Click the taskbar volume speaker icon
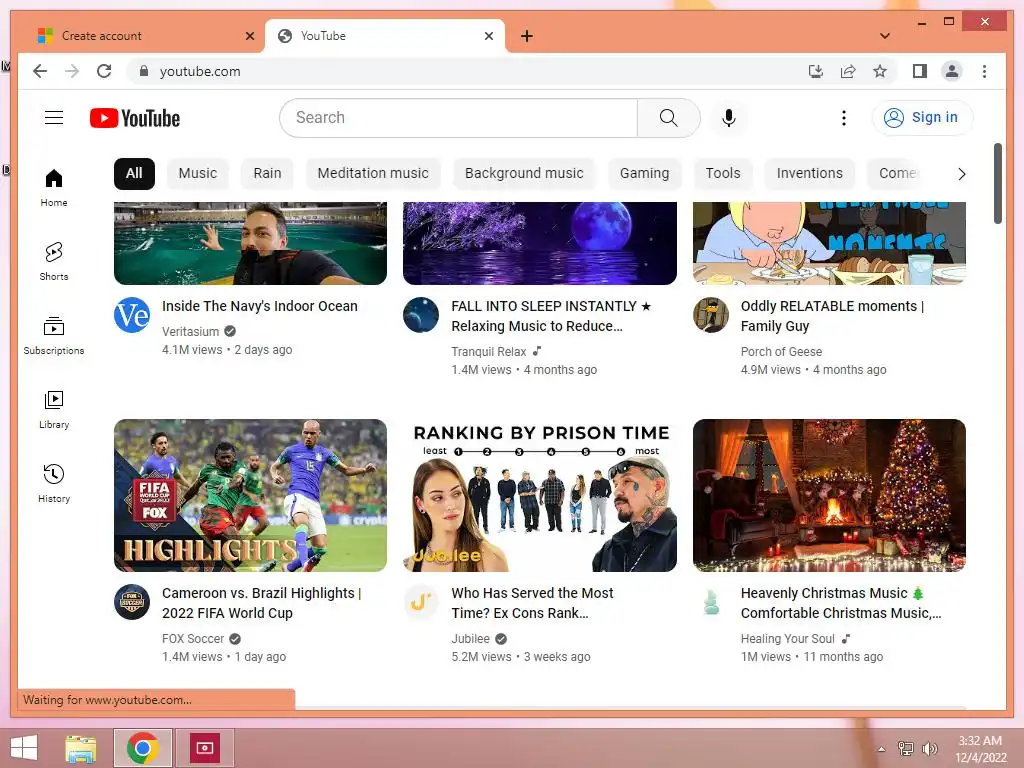The width and height of the screenshot is (1024, 768). 930,748
